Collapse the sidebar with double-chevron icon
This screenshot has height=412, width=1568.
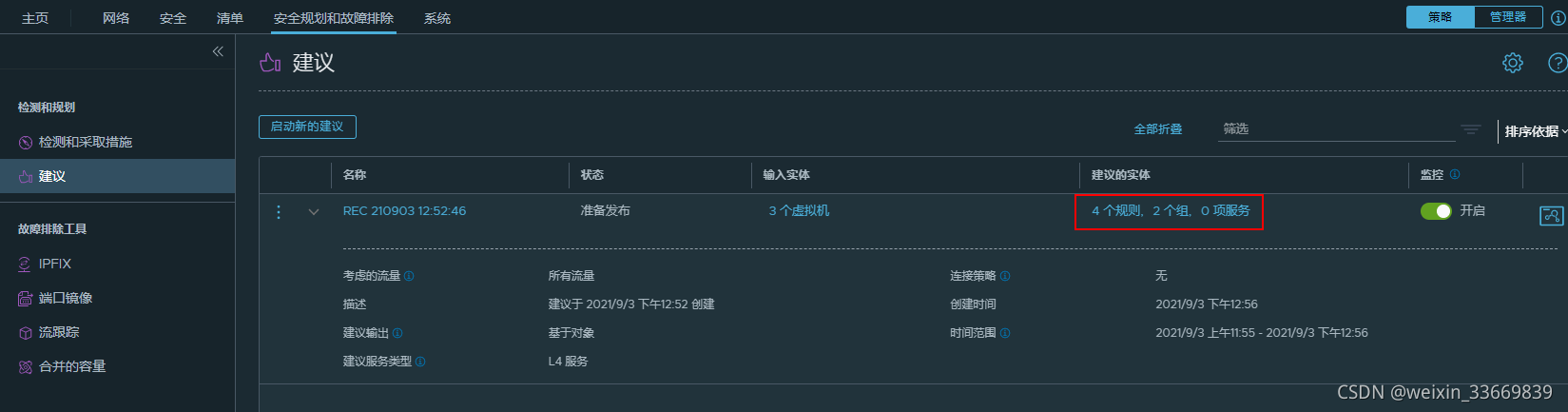point(218,51)
